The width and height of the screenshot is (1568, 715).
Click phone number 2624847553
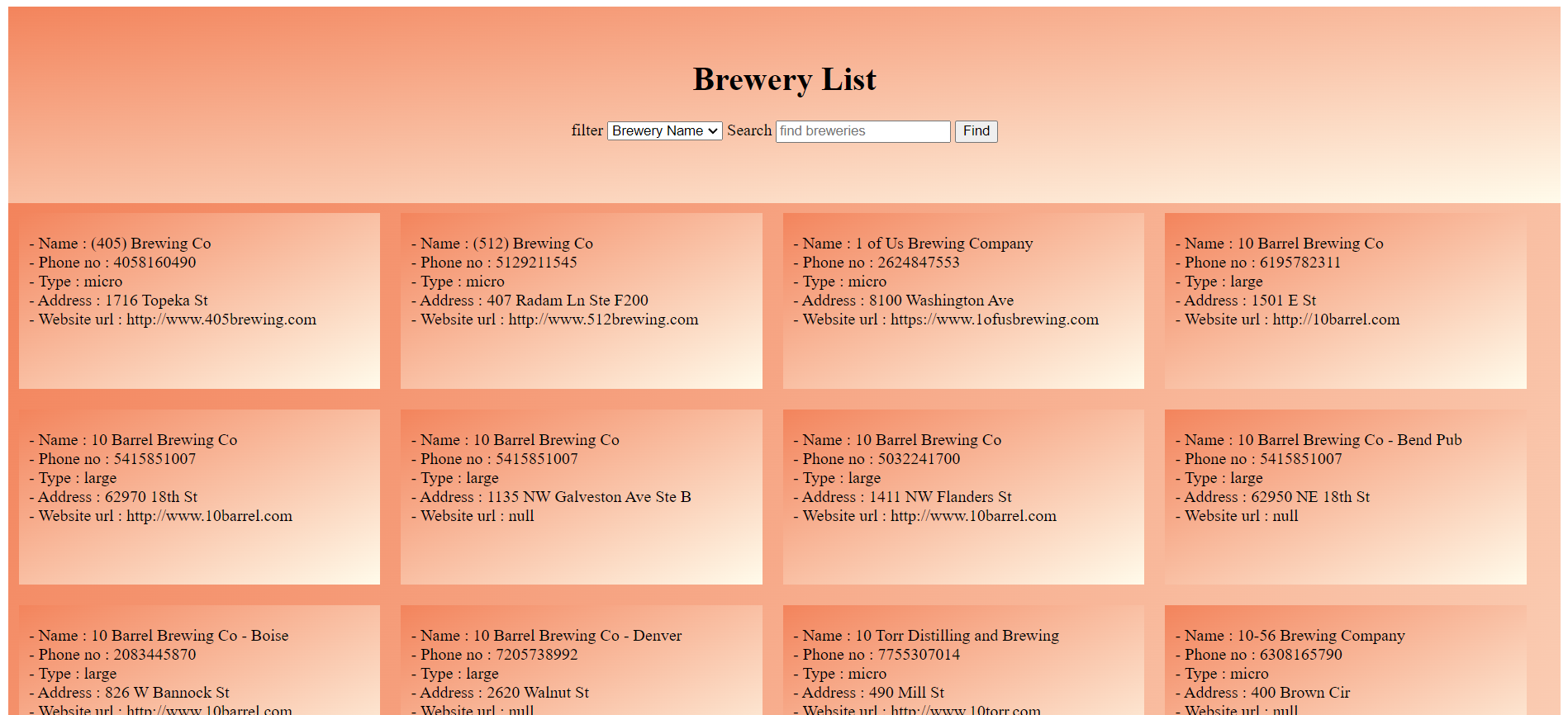pyautogui.click(x=919, y=263)
